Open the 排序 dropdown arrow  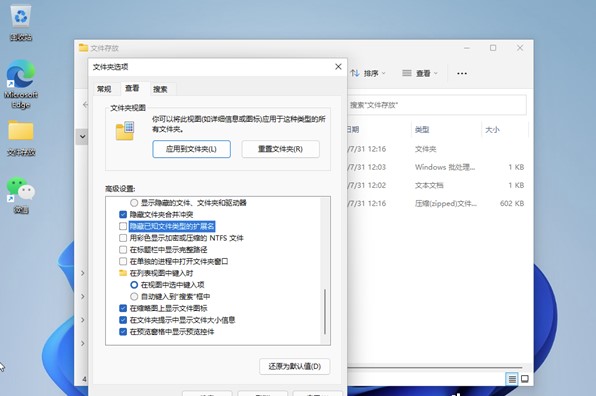pyautogui.click(x=384, y=73)
